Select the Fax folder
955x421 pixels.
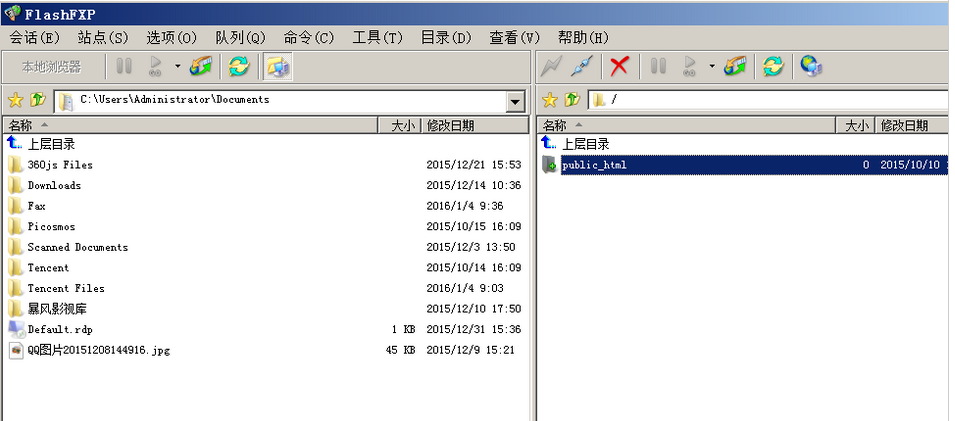click(x=37, y=206)
